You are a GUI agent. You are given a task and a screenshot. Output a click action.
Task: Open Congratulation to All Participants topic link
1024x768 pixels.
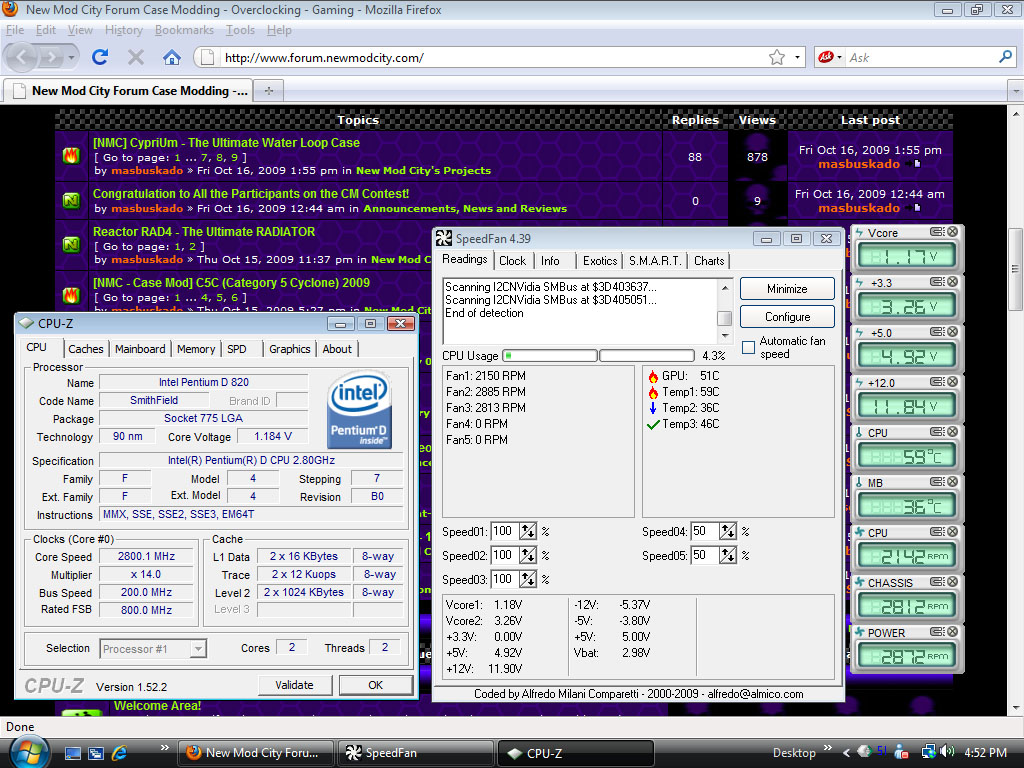(251, 193)
